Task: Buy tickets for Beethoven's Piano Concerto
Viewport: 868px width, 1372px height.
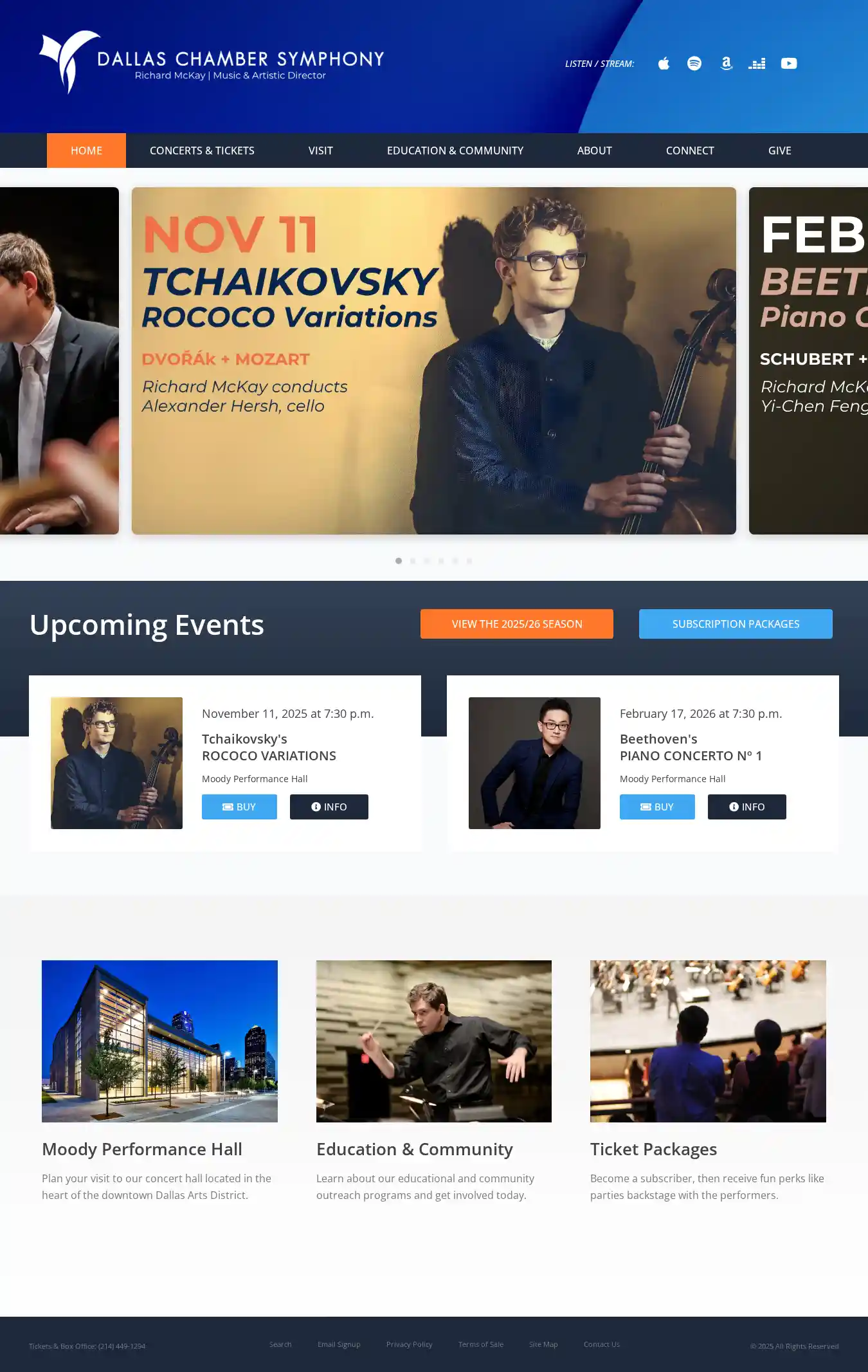Action: click(657, 807)
